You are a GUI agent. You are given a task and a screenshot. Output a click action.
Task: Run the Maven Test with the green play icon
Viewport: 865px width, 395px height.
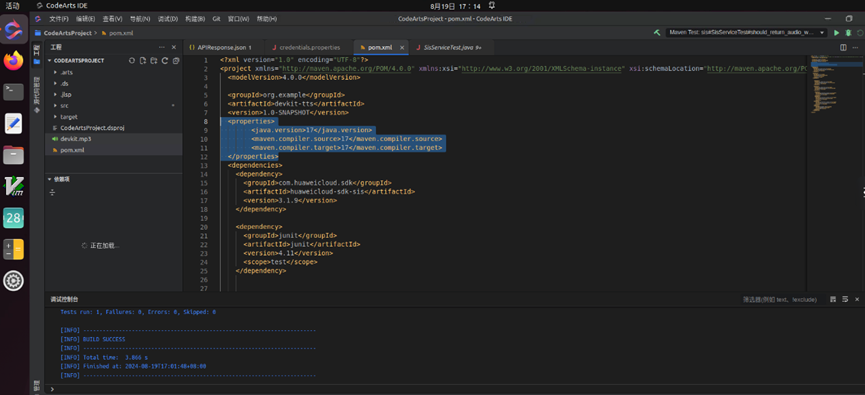click(836, 33)
